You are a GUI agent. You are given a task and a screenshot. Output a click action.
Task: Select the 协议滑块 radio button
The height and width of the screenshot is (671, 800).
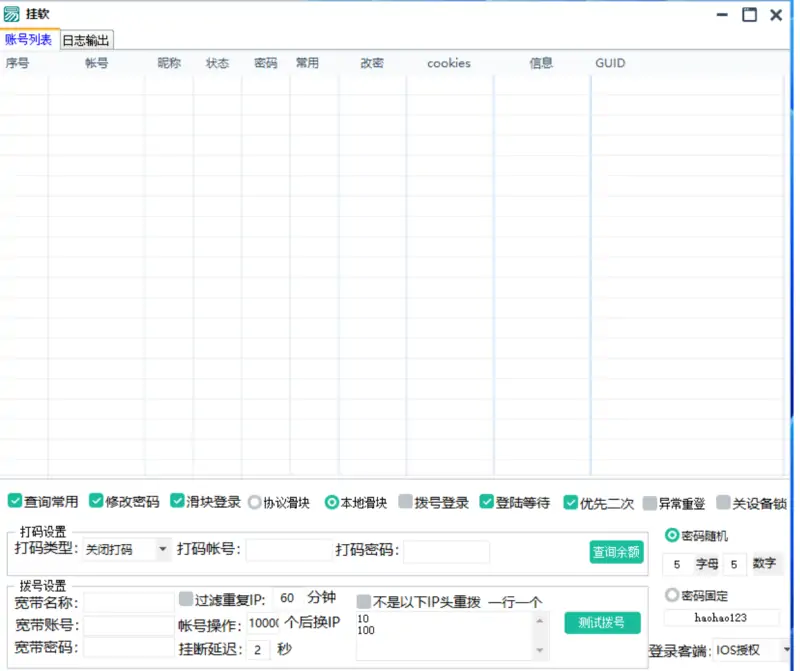pos(254,503)
